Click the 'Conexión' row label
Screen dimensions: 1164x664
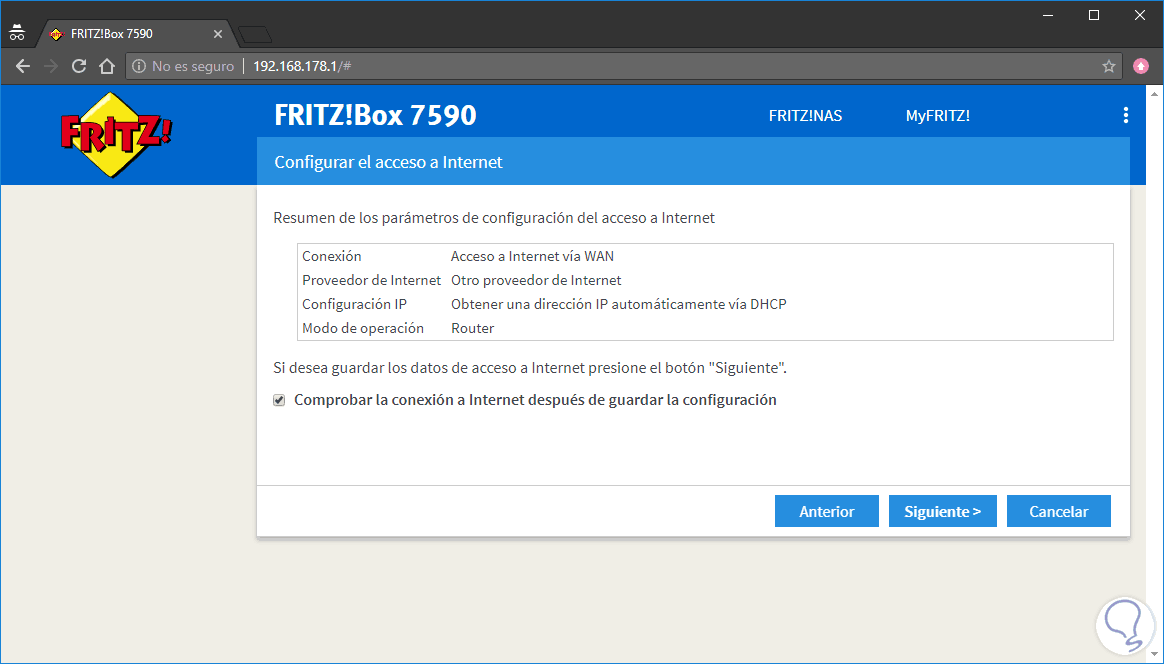332,256
